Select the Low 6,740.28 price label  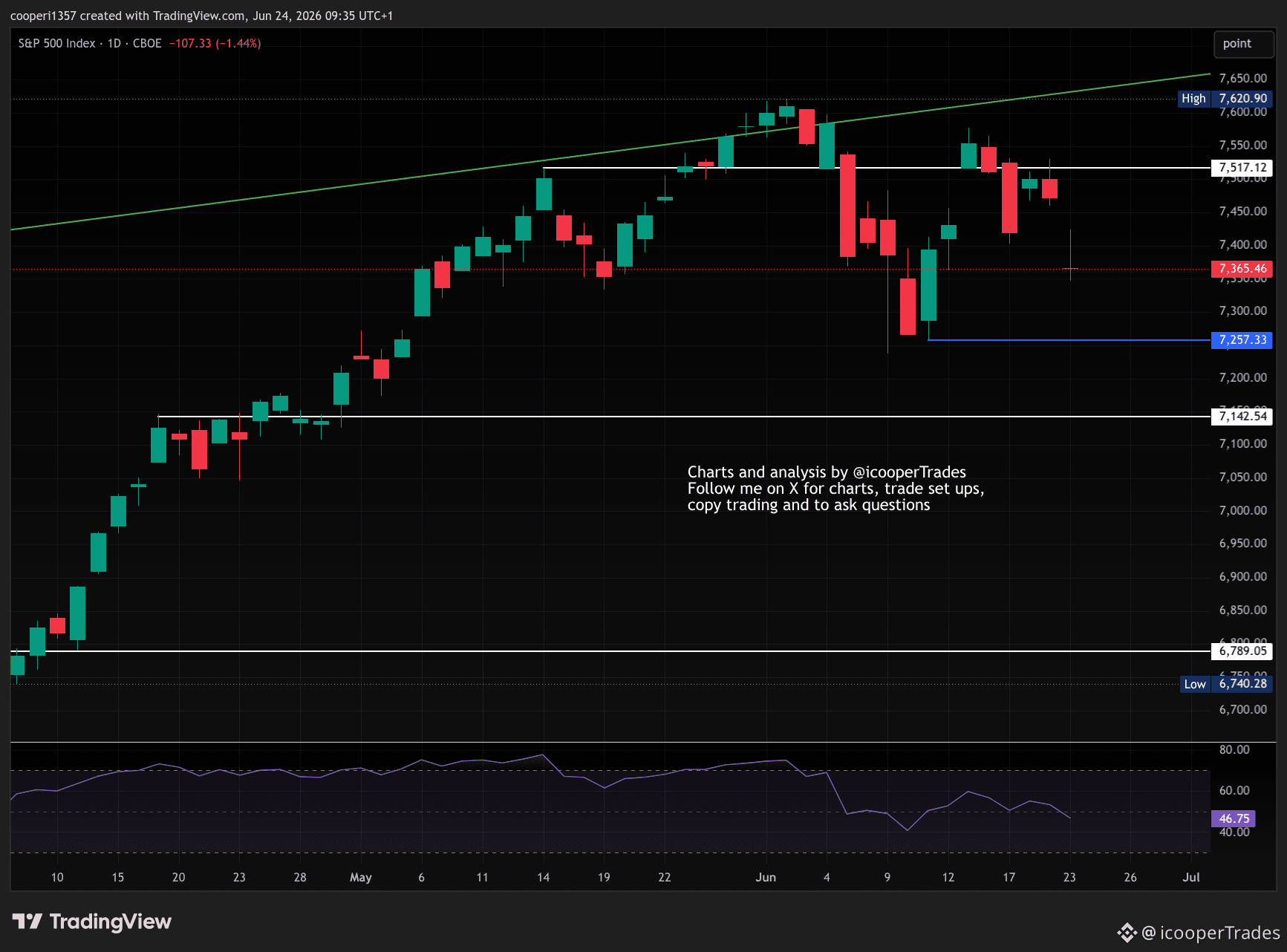(1226, 684)
